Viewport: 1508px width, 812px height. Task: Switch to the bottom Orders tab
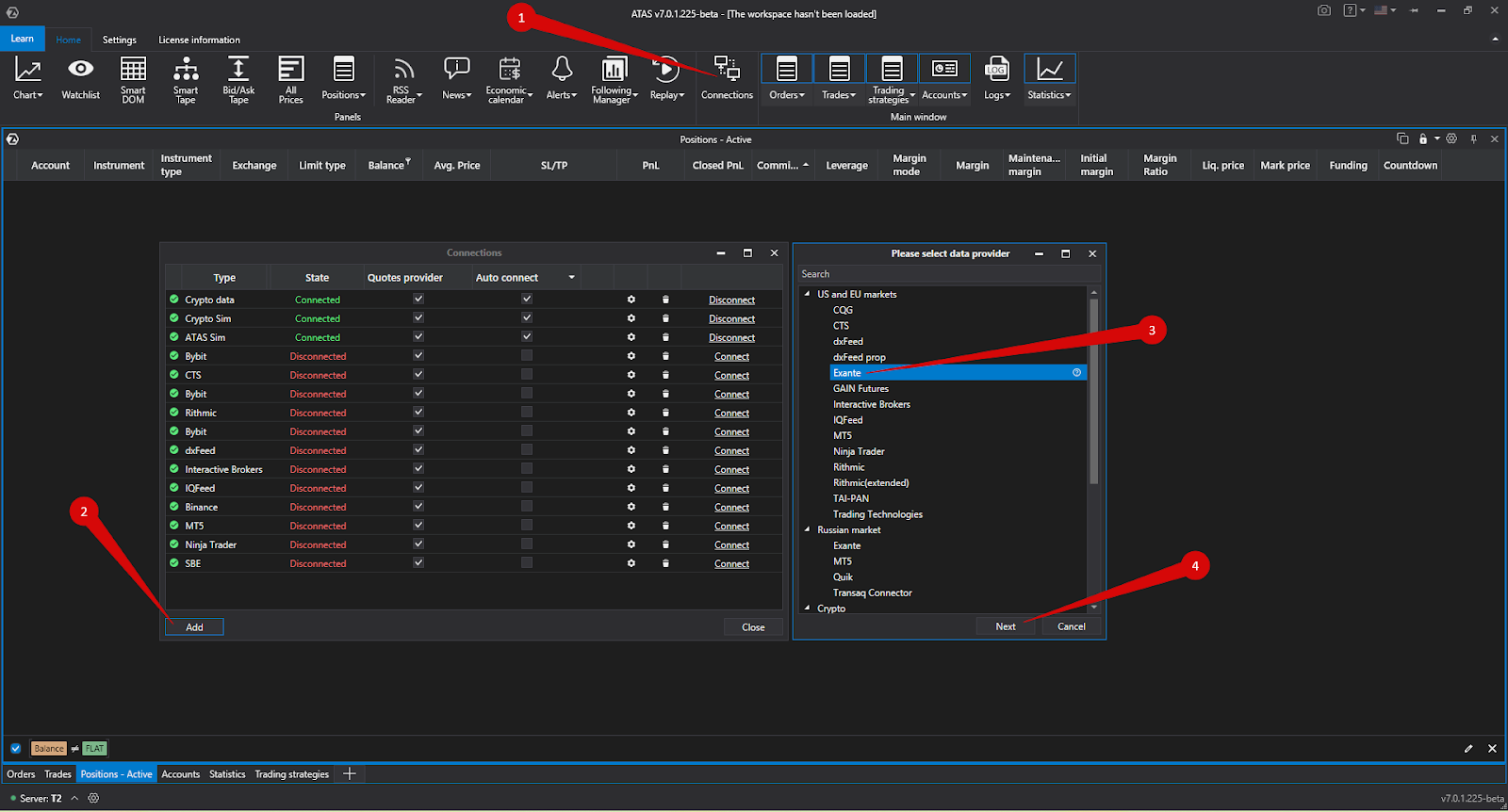click(21, 774)
